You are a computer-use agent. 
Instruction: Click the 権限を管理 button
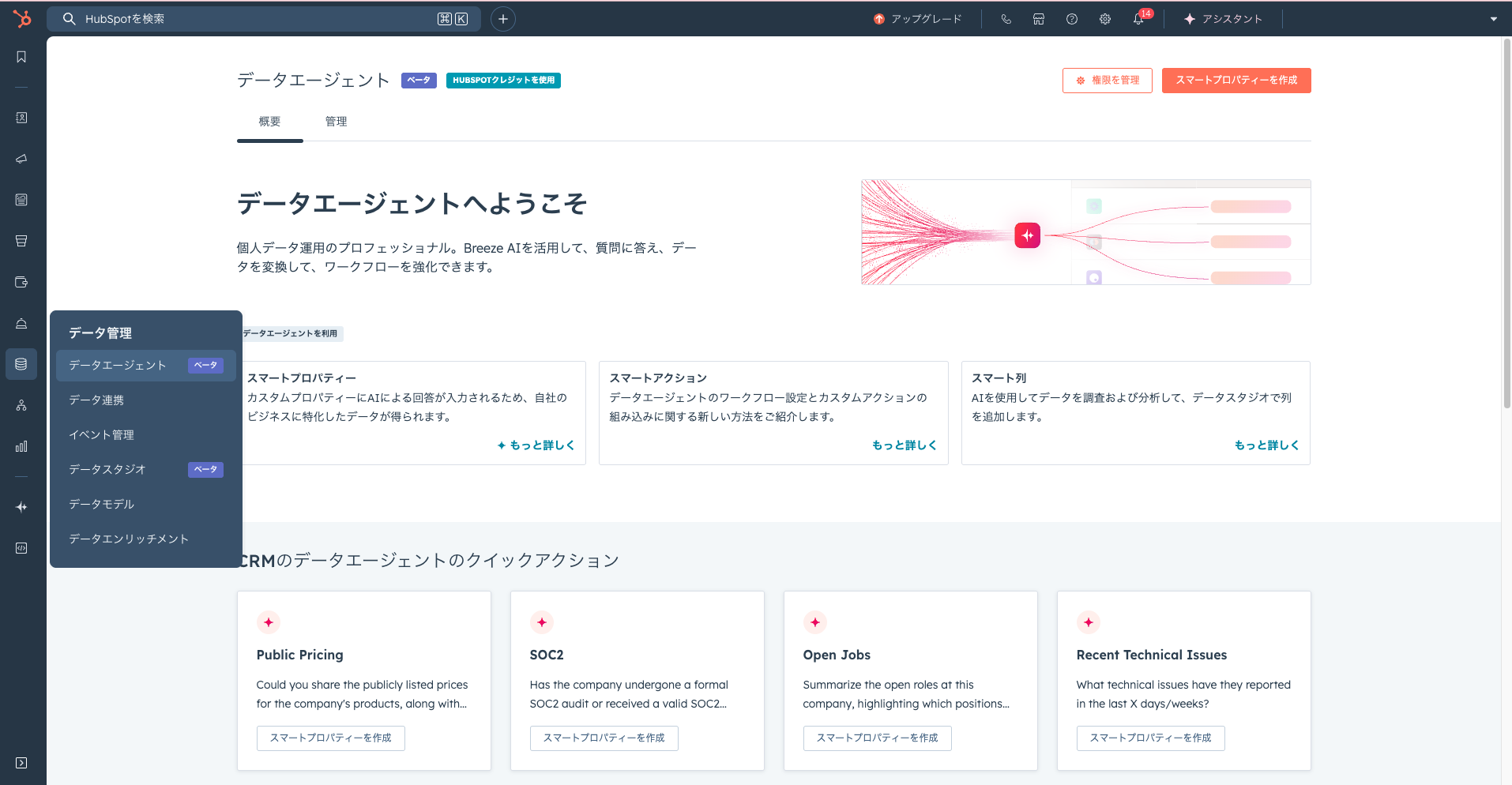click(x=1107, y=81)
